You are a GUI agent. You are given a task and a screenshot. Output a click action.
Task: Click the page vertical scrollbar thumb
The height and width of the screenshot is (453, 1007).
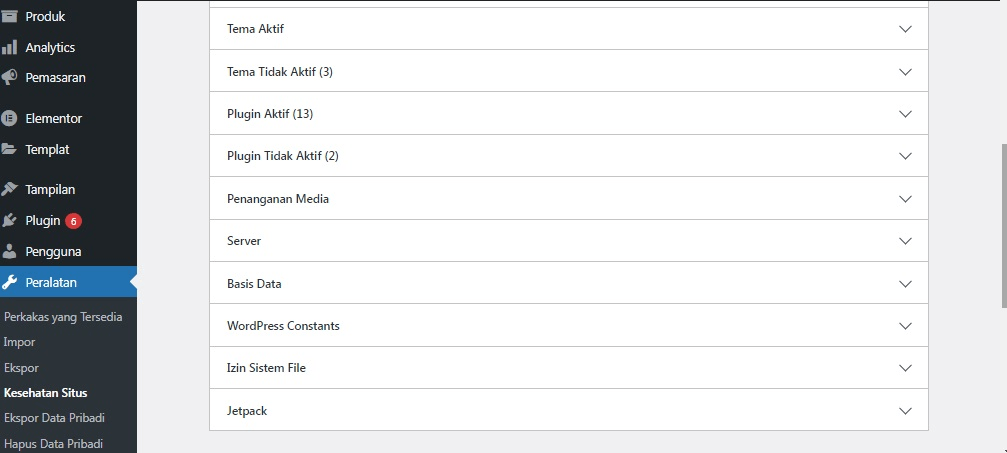tap(1003, 225)
